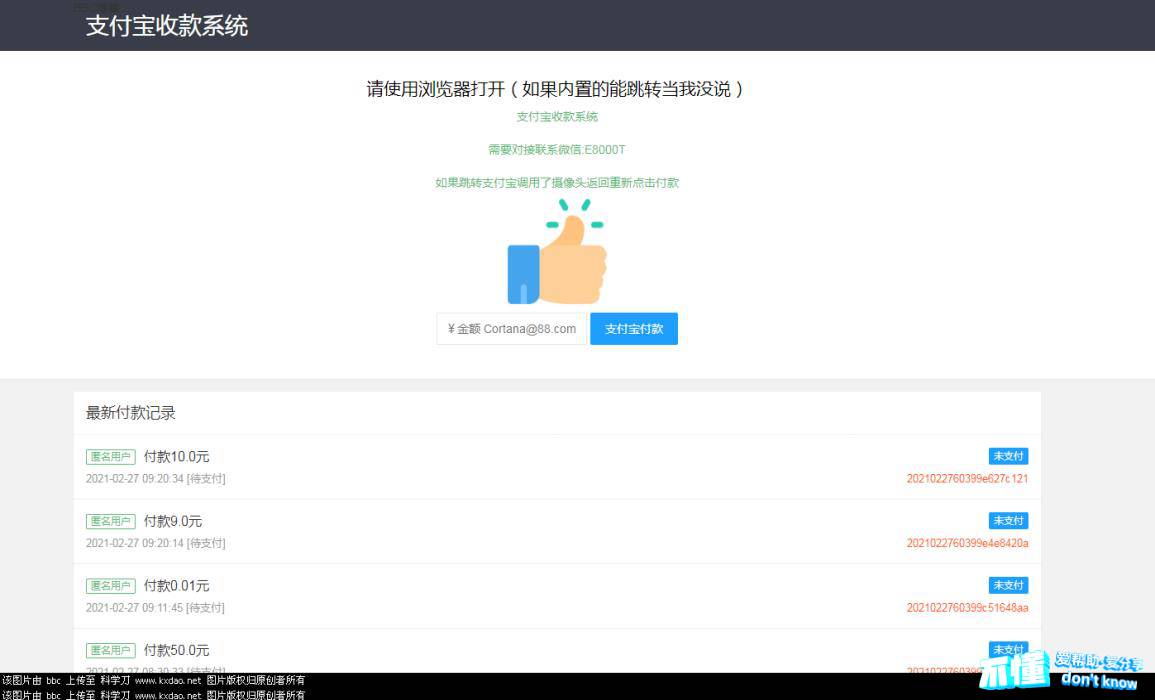The height and width of the screenshot is (700, 1155).
Task: Click 未支付 badge for 10.0元 payment
Action: pos(1008,456)
